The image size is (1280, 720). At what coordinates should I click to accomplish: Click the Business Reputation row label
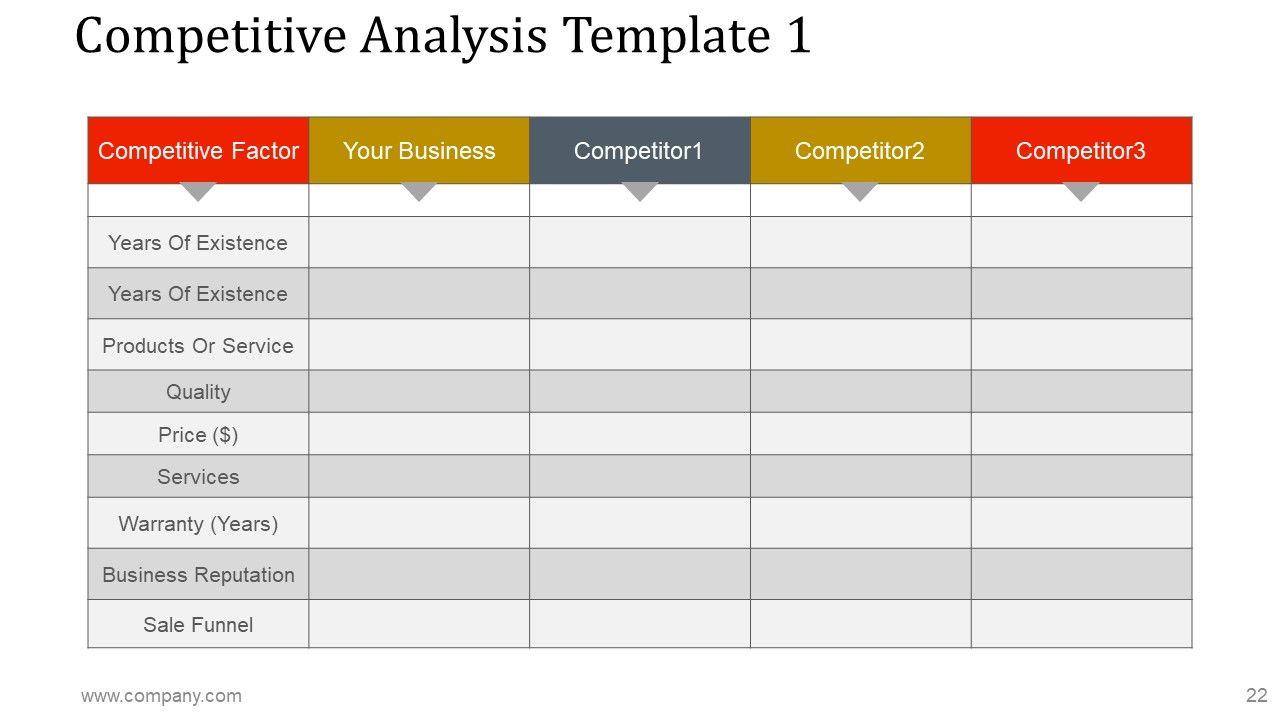coord(198,575)
